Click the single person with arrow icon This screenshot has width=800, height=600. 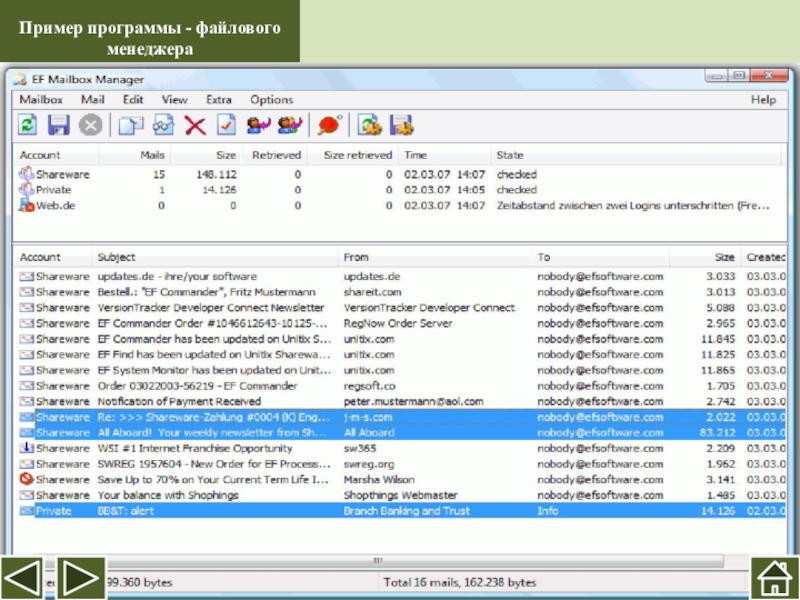[258, 125]
